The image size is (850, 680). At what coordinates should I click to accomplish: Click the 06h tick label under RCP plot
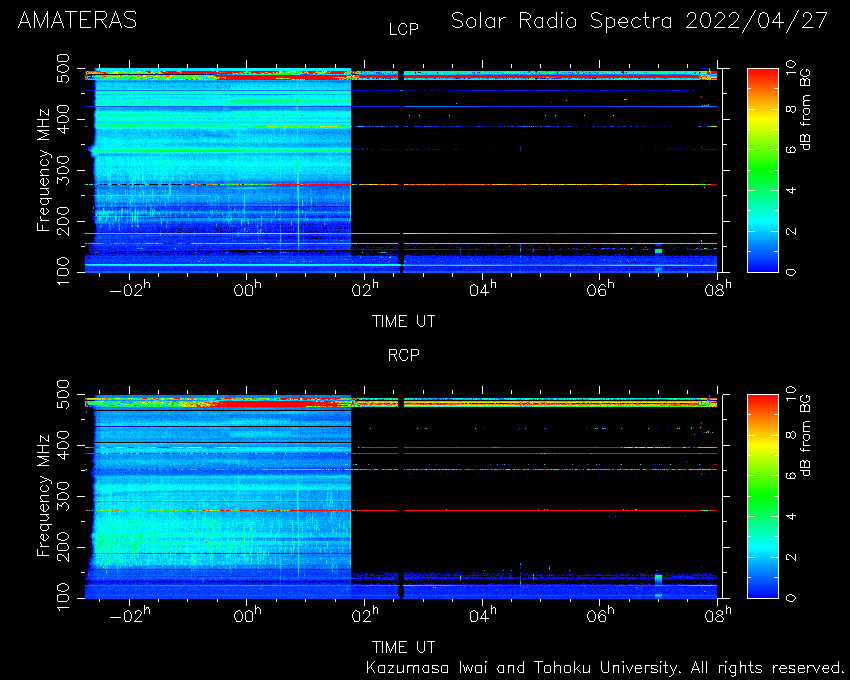coord(600,615)
